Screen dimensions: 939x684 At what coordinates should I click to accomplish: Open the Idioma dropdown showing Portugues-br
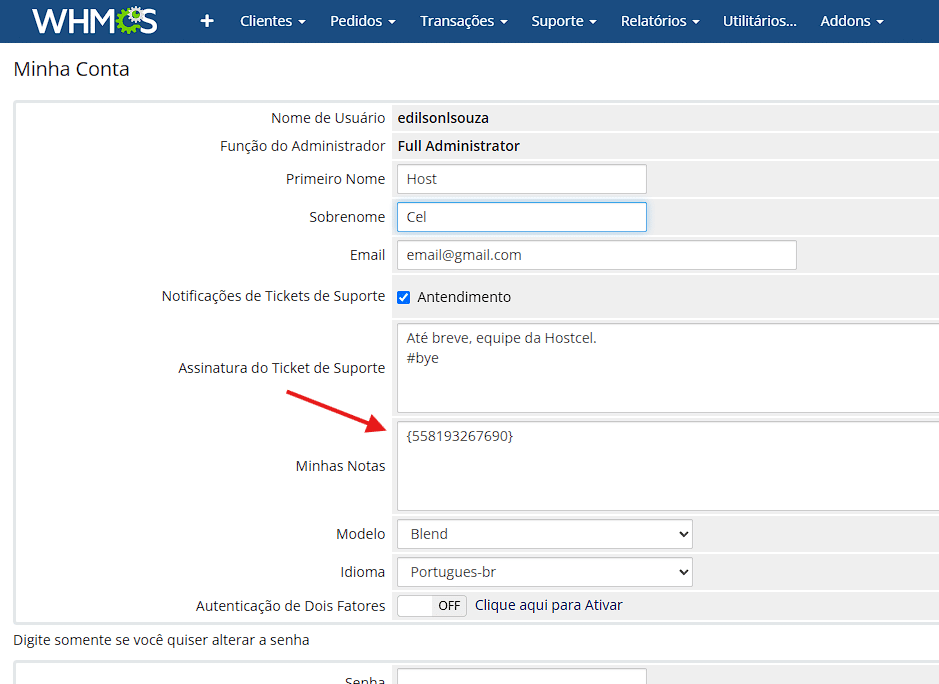pos(544,572)
